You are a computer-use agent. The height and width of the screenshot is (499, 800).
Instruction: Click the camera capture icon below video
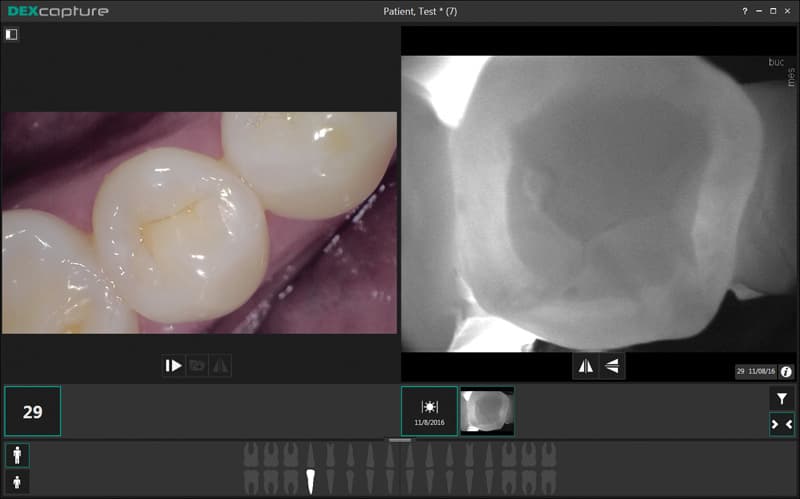point(197,366)
